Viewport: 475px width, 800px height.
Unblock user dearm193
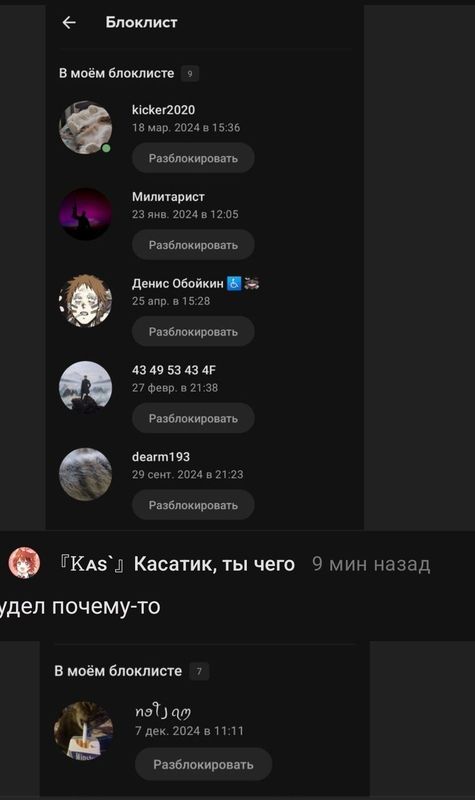(193, 505)
